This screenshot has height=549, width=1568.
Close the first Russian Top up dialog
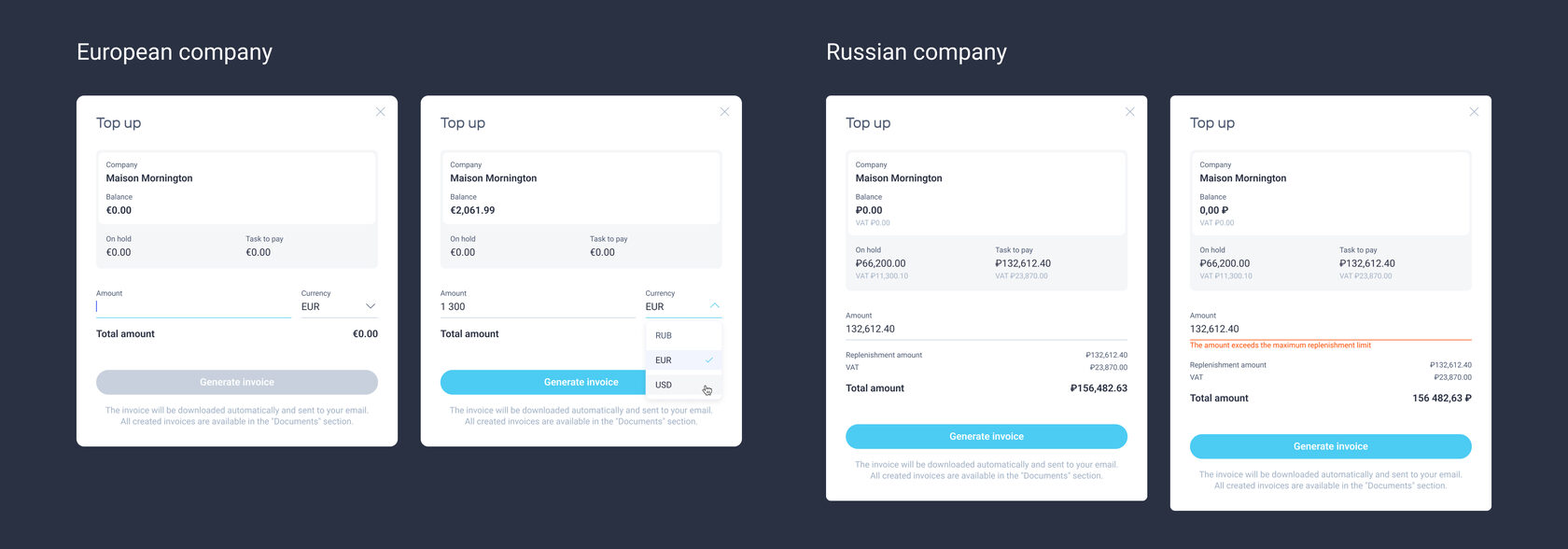coord(1129,112)
